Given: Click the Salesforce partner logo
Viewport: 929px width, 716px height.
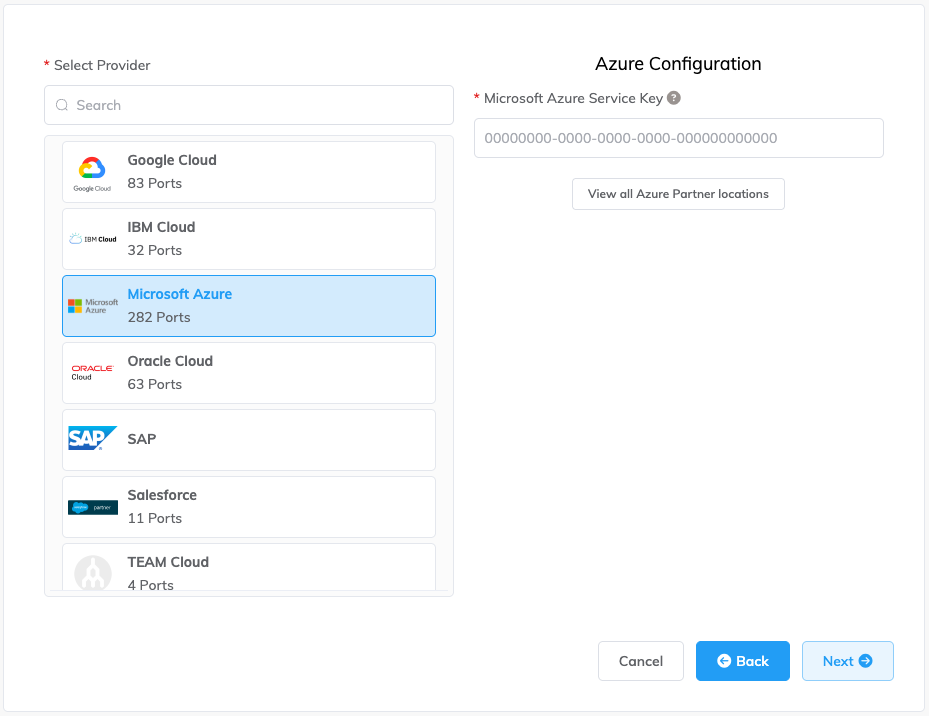Looking at the screenshot, I should pyautogui.click(x=92, y=505).
